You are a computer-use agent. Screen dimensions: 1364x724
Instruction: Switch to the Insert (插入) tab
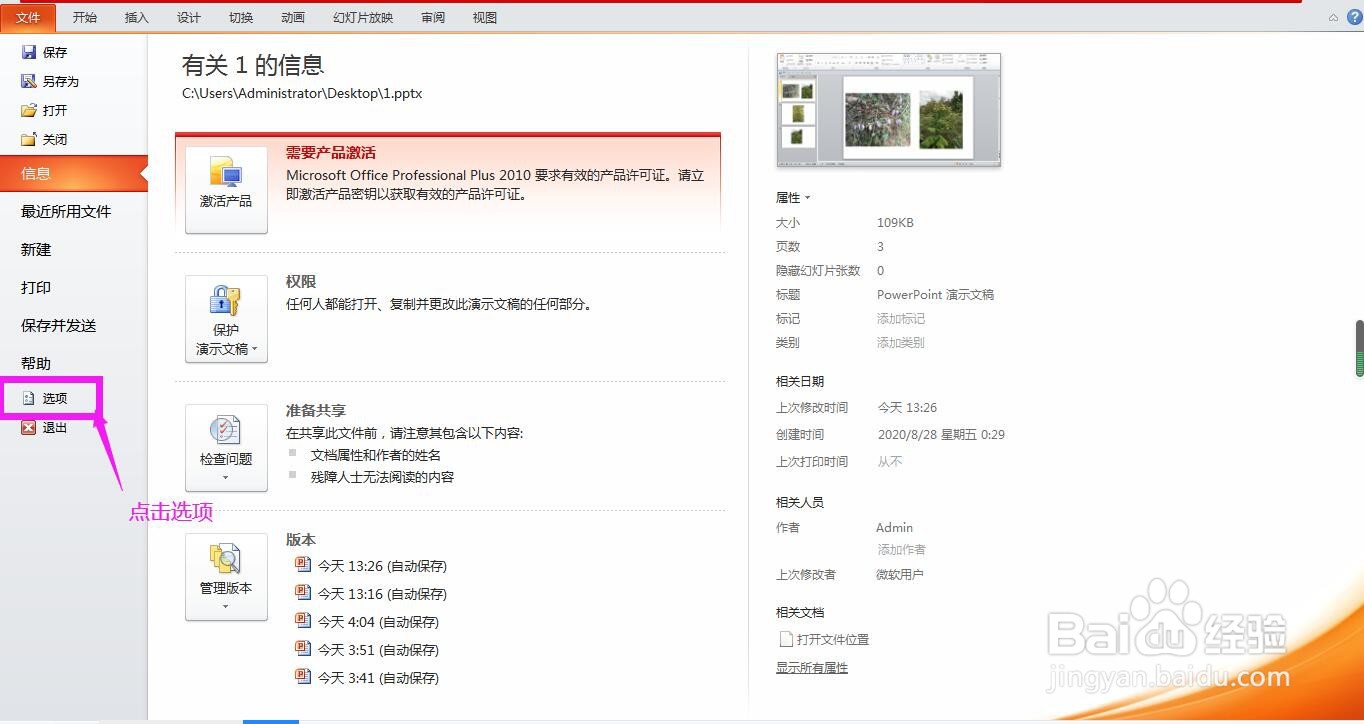pos(137,18)
